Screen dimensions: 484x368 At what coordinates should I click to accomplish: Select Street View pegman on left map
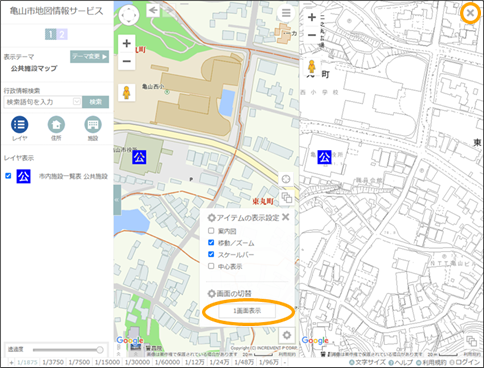(x=126, y=92)
